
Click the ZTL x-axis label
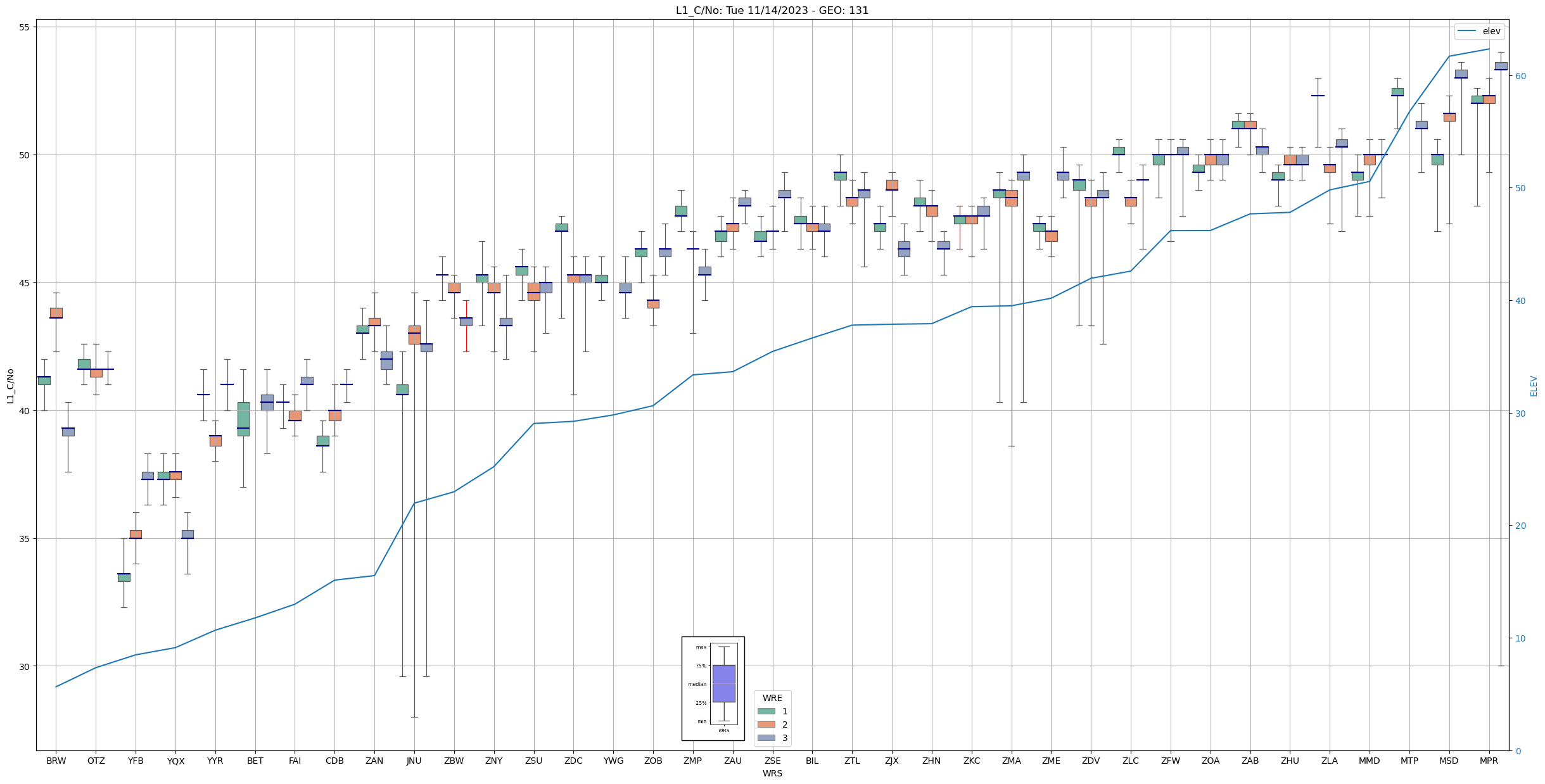(x=852, y=761)
